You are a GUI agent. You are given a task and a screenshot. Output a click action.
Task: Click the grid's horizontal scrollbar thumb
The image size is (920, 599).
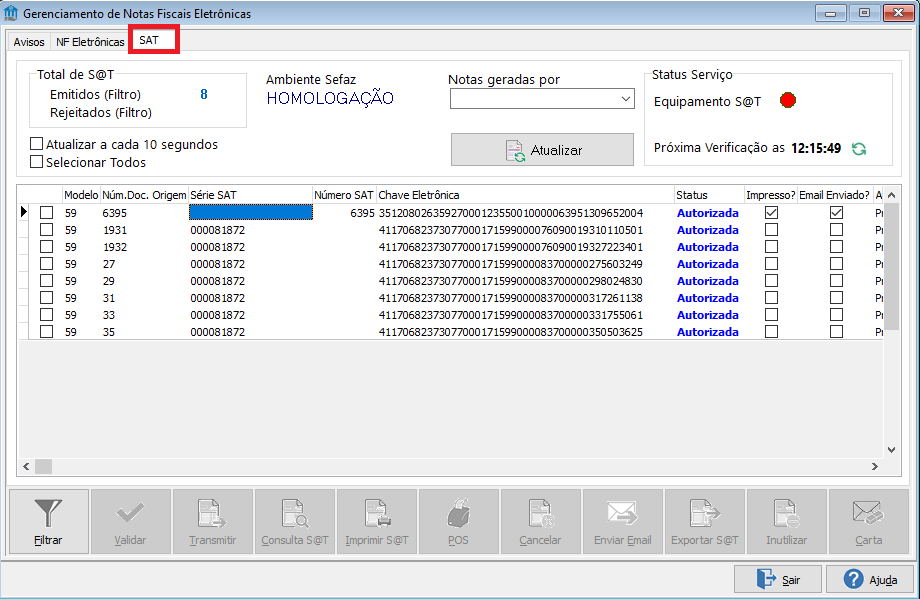click(43, 466)
